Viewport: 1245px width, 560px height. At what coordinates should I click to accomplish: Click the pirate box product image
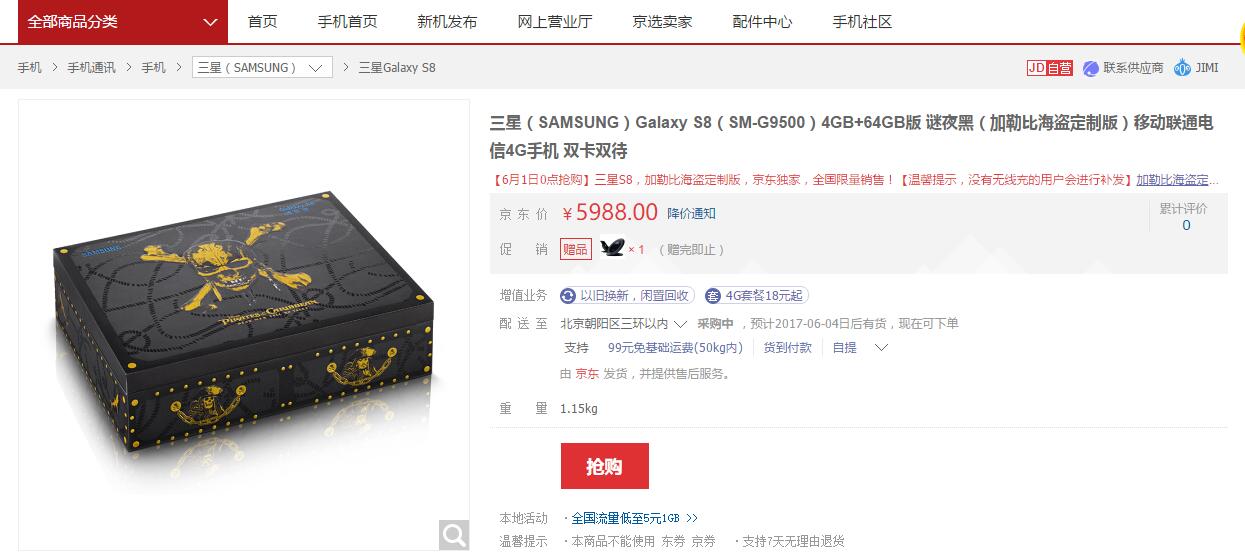[x=244, y=324]
